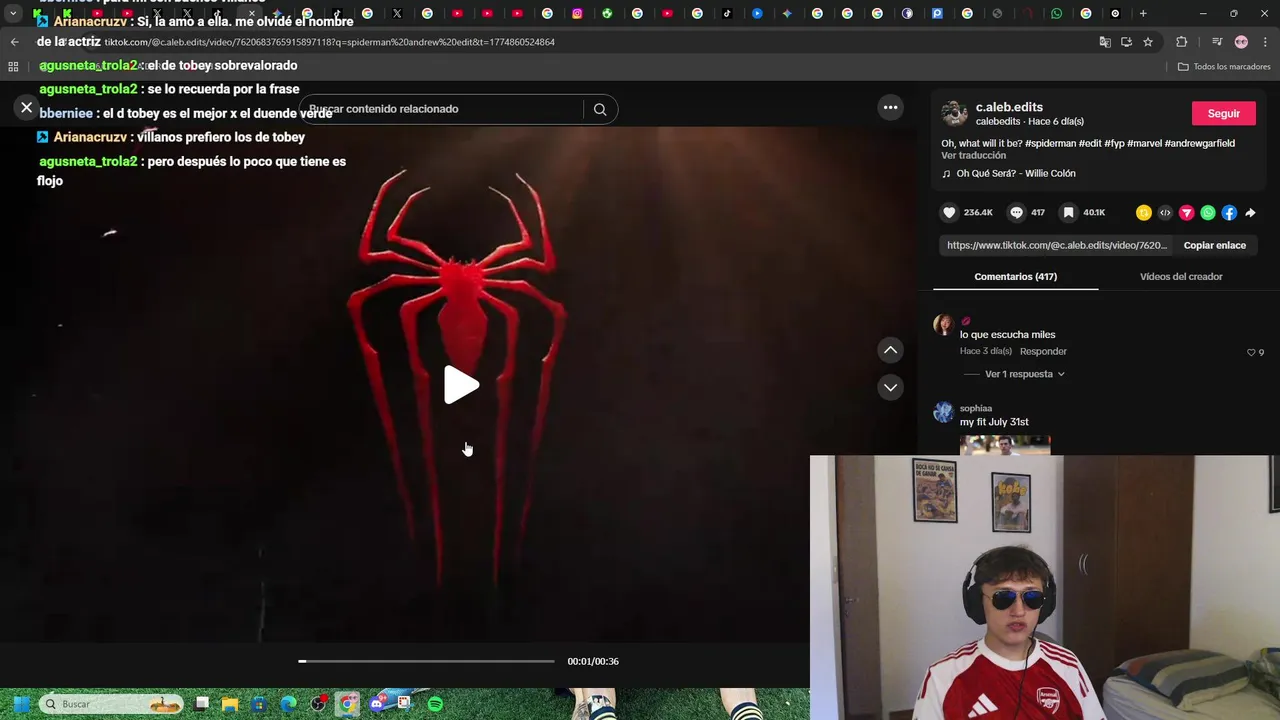Open the three-dot more options menu
The height and width of the screenshot is (720, 1280).
click(890, 107)
